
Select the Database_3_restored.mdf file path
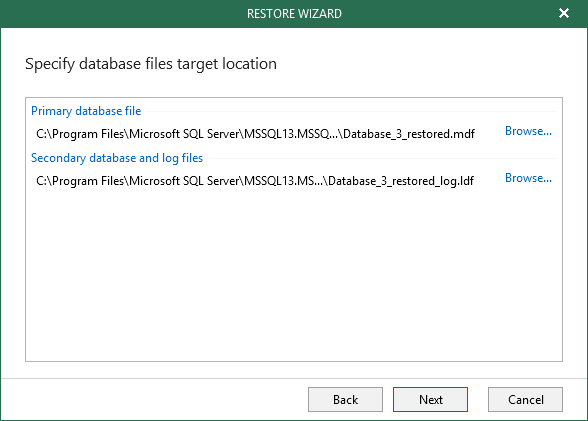click(x=255, y=134)
